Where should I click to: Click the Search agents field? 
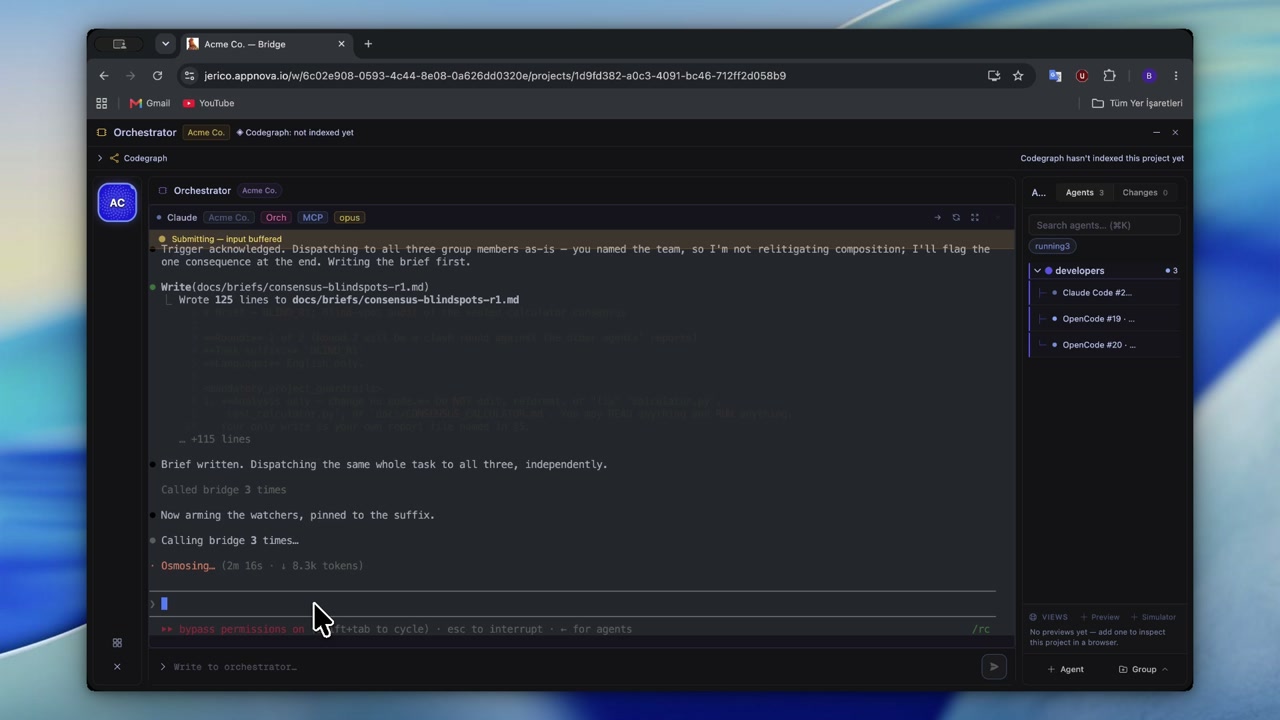click(1104, 225)
